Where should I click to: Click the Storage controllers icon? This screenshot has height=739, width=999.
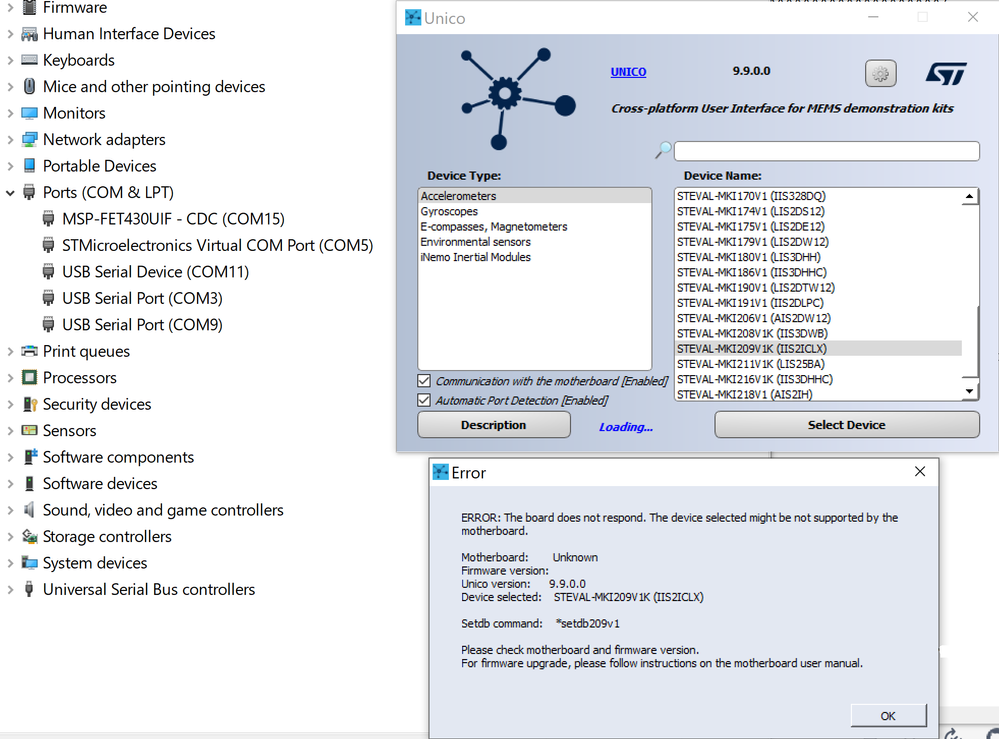[x=29, y=536]
